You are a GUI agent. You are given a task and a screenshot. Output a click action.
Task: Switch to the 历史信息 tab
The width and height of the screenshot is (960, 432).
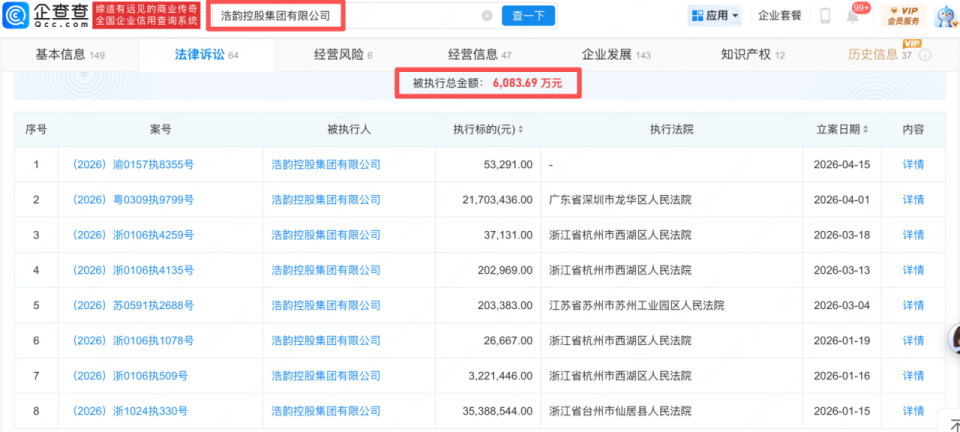pyautogui.click(x=880, y=55)
